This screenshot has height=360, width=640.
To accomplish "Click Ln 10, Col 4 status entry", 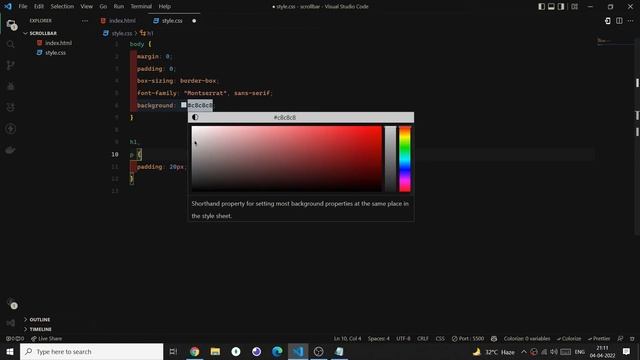I will pos(347,339).
